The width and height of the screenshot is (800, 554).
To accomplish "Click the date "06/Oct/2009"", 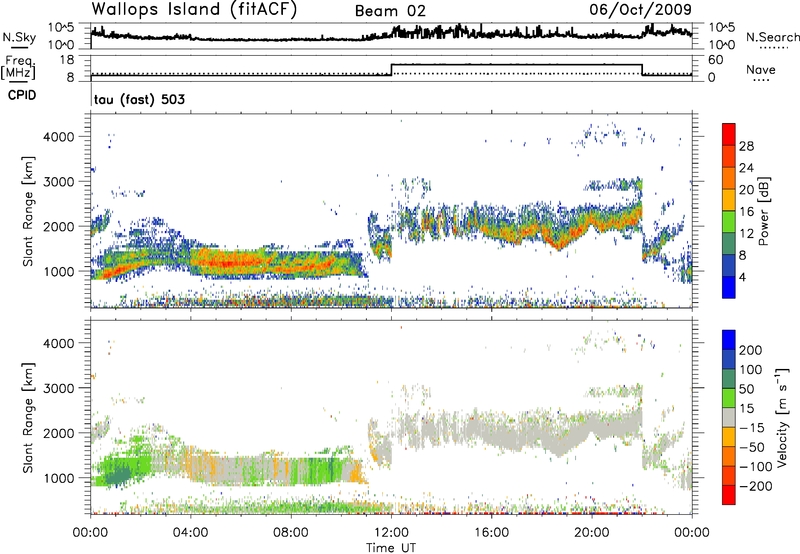I will (x=641, y=10).
